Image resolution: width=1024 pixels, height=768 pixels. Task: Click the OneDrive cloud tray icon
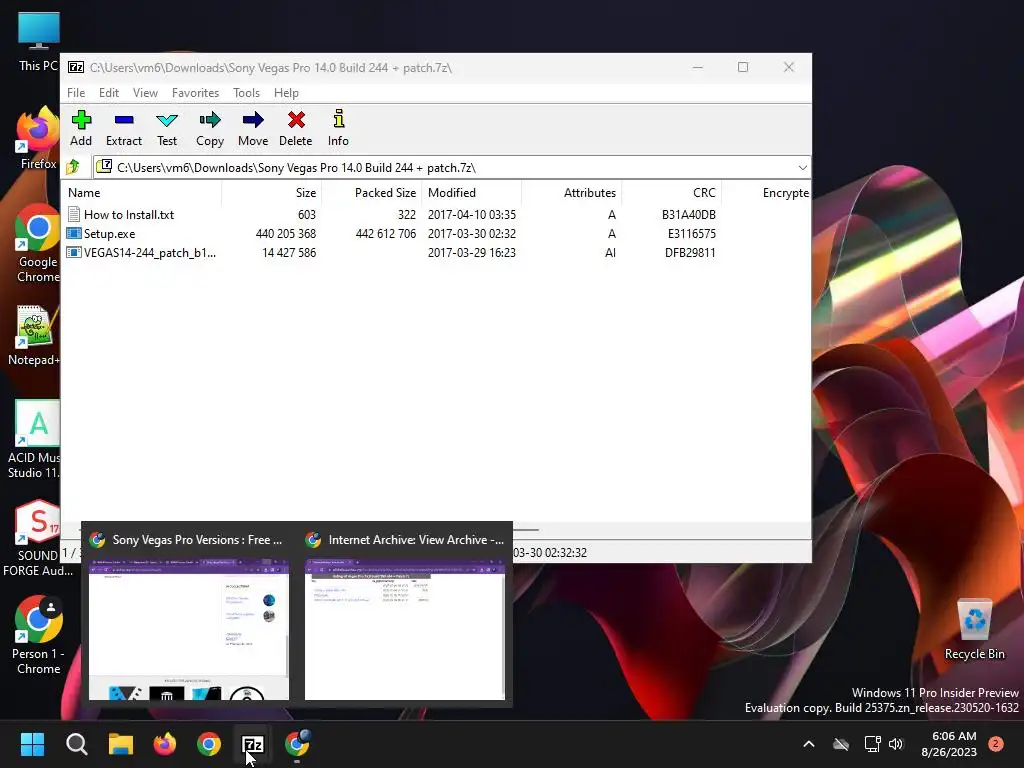pos(841,744)
